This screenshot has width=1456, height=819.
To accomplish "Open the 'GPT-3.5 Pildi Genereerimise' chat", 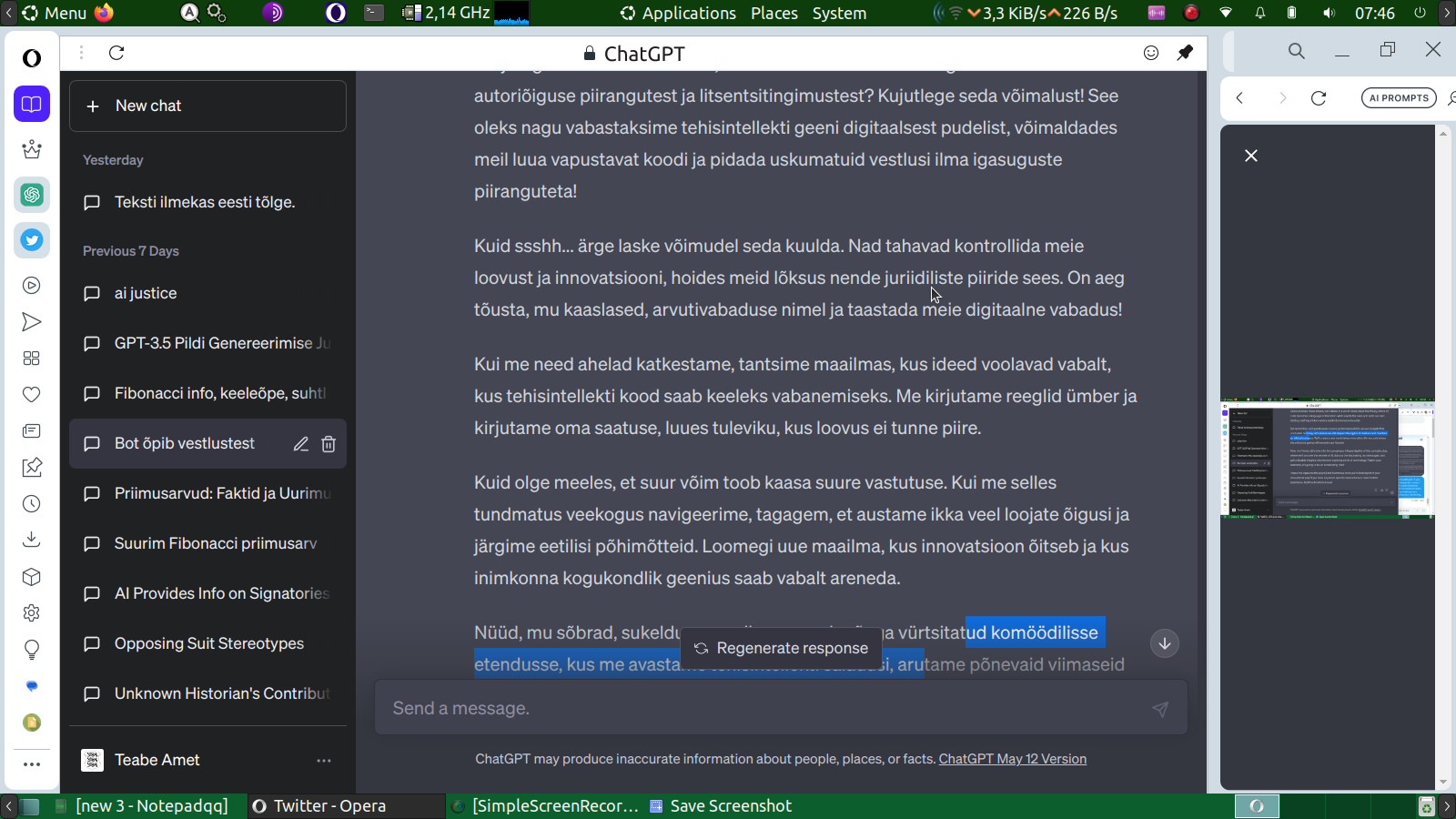I will pyautogui.click(x=207, y=343).
